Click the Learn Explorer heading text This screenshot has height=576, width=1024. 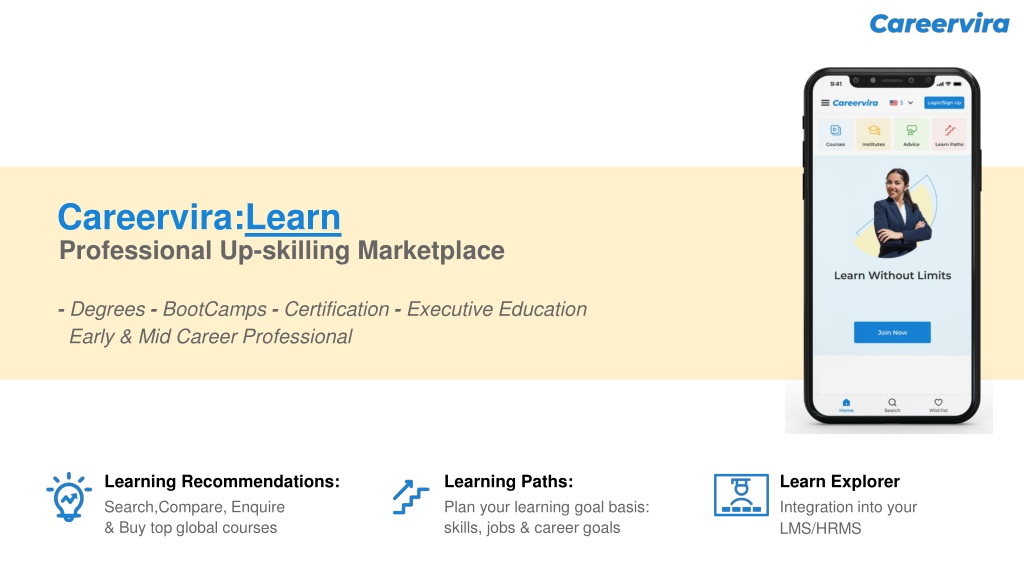coord(839,481)
